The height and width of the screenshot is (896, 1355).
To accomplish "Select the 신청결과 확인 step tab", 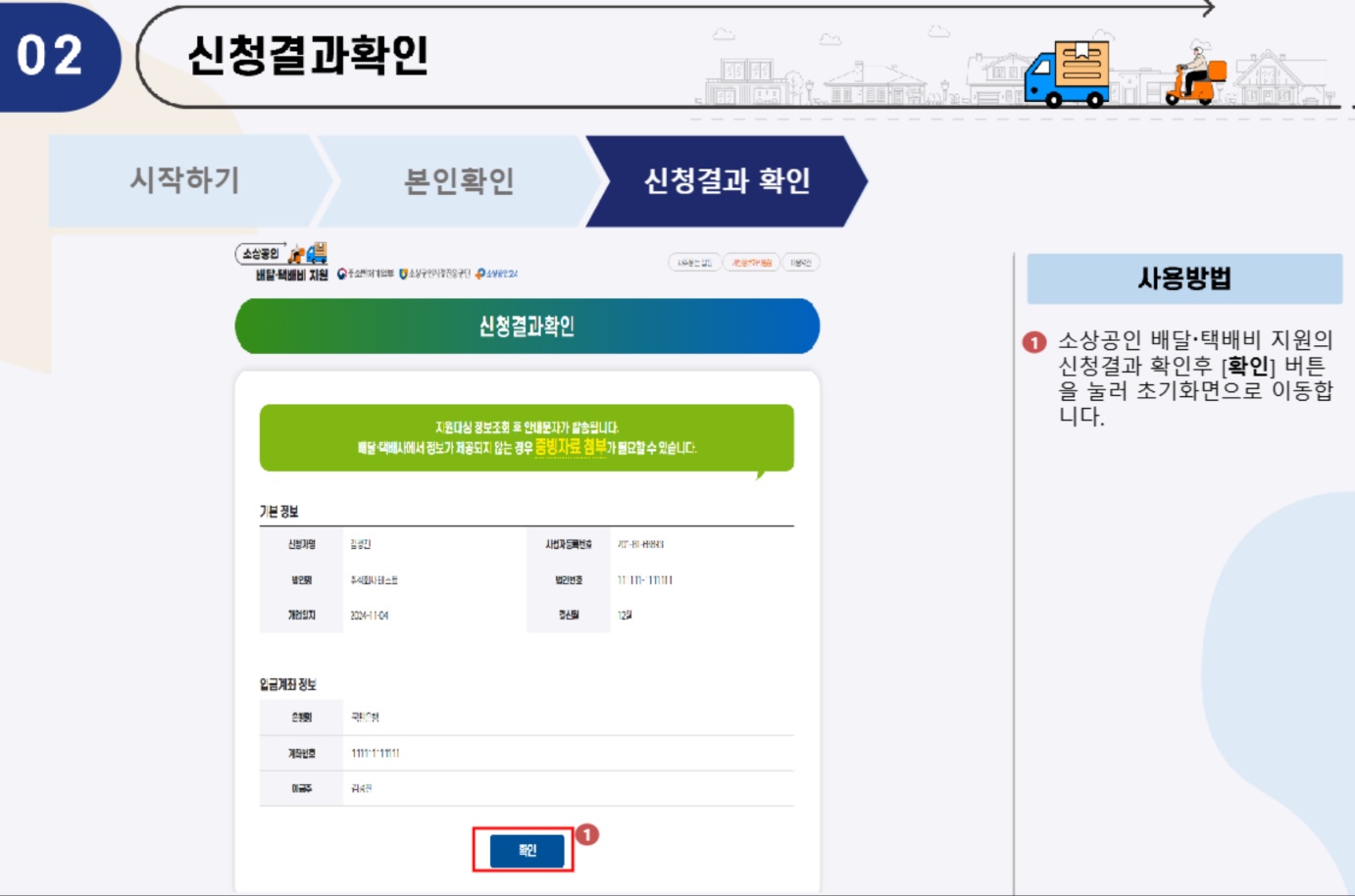I will [x=727, y=180].
